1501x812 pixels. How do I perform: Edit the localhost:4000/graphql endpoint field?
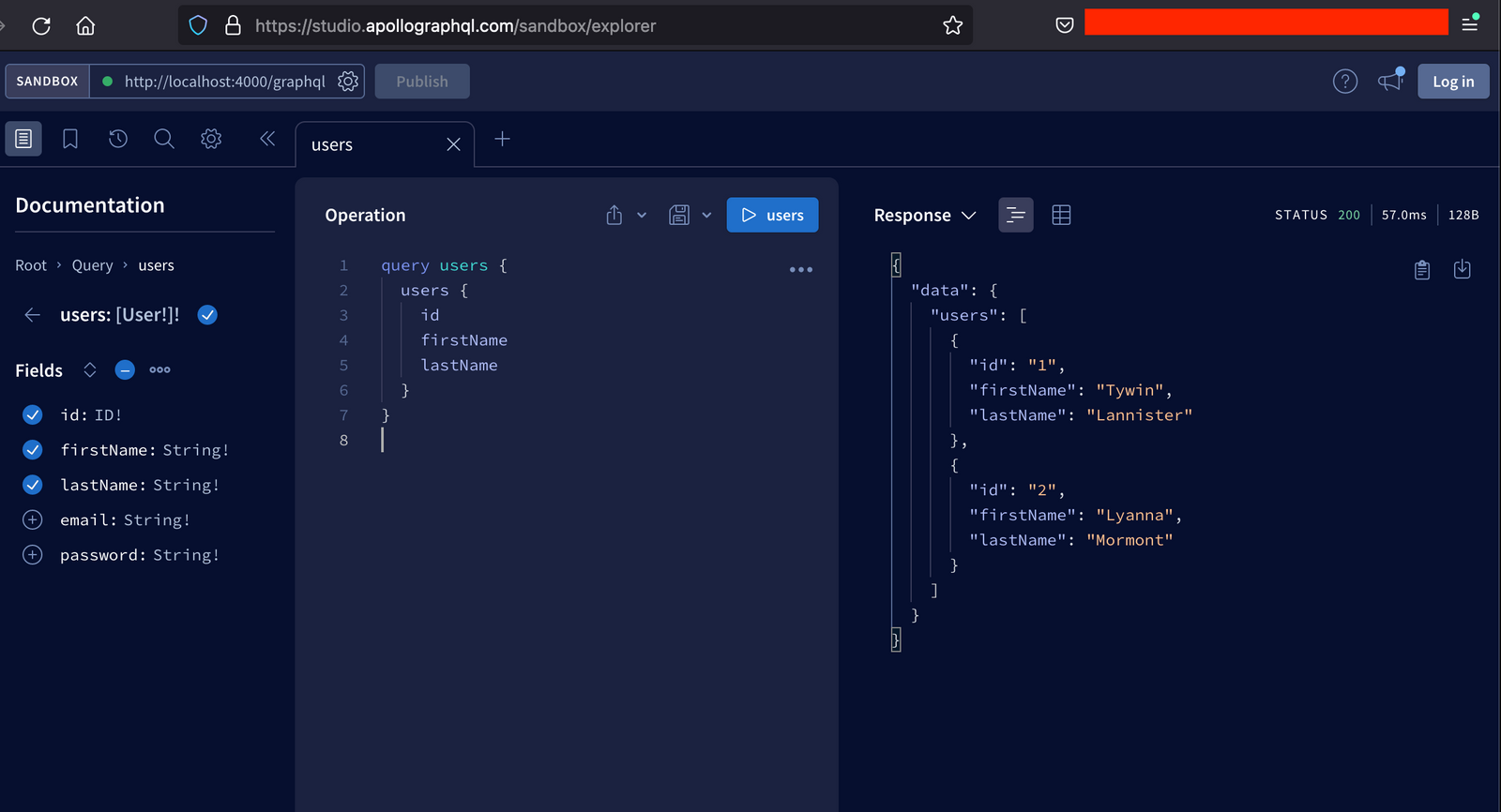tap(224, 82)
